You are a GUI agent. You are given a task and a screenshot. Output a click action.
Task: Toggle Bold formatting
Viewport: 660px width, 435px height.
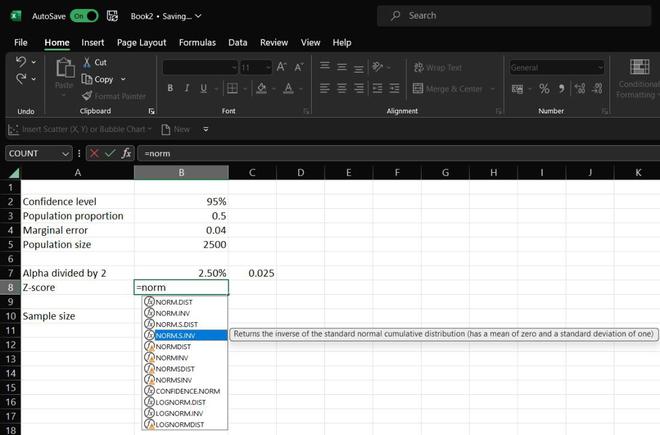pyautogui.click(x=171, y=88)
